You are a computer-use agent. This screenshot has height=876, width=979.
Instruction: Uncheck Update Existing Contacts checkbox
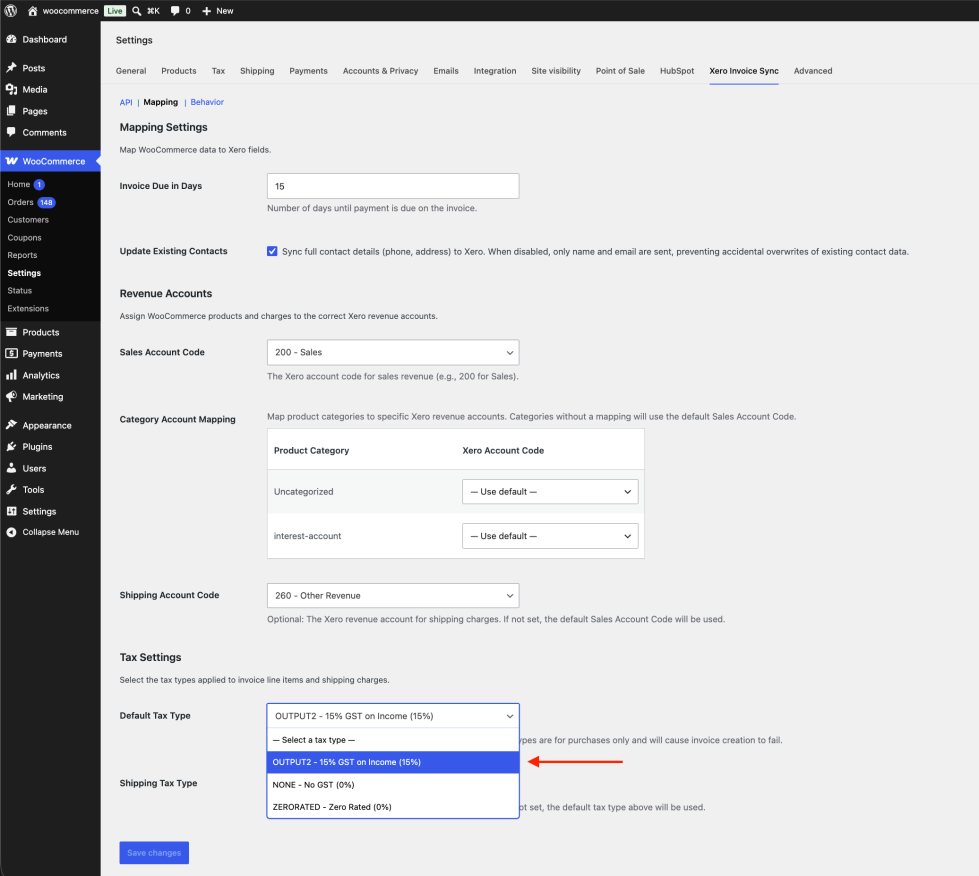tap(272, 251)
